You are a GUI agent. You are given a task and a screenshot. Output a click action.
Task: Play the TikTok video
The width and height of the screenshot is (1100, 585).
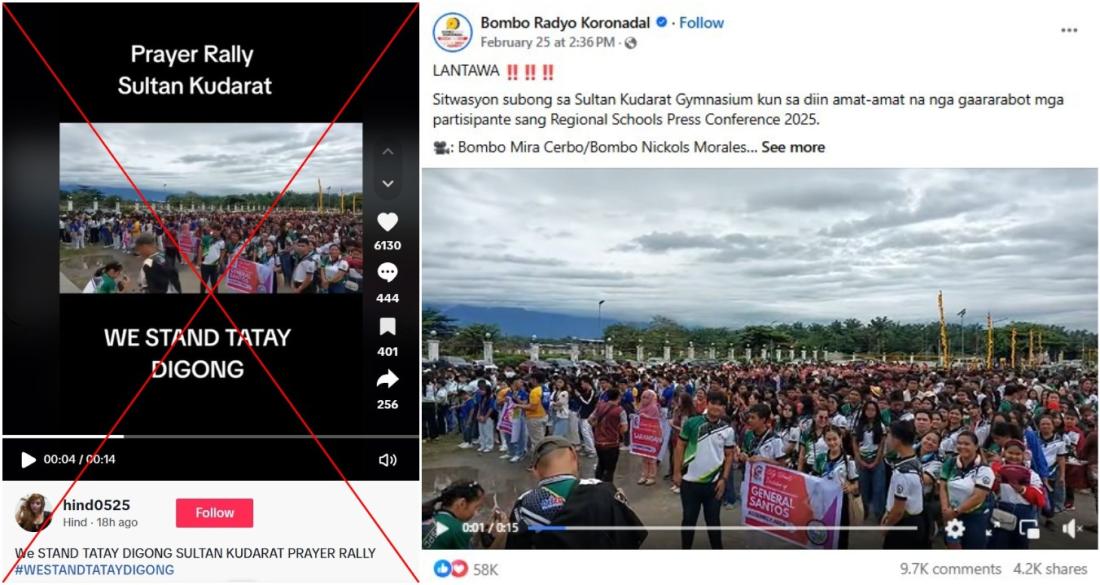coord(28,459)
